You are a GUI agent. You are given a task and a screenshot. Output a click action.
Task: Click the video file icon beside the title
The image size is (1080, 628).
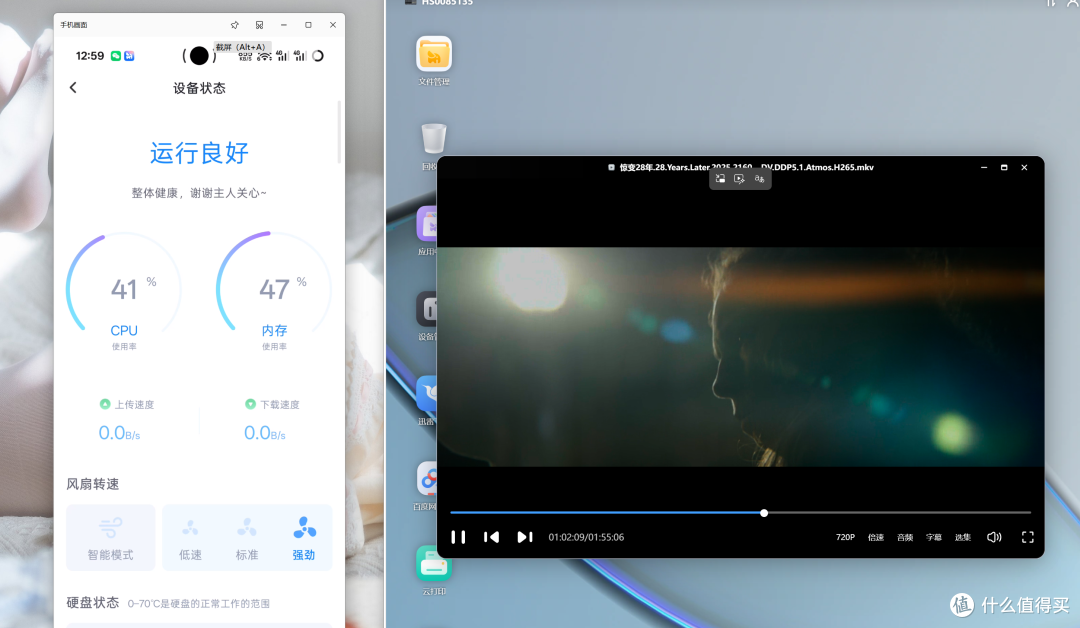click(611, 167)
